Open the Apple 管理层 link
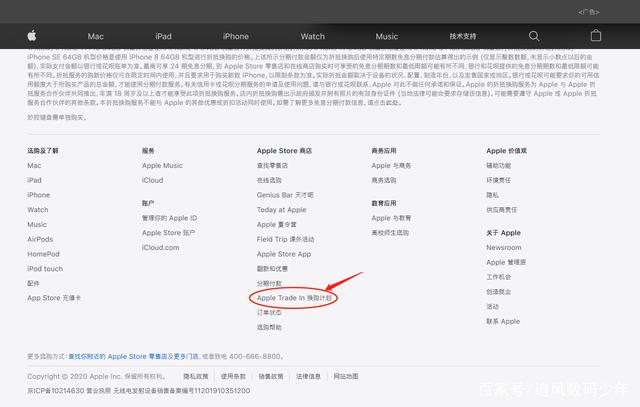This screenshot has width=640, height=407. [x=506, y=262]
